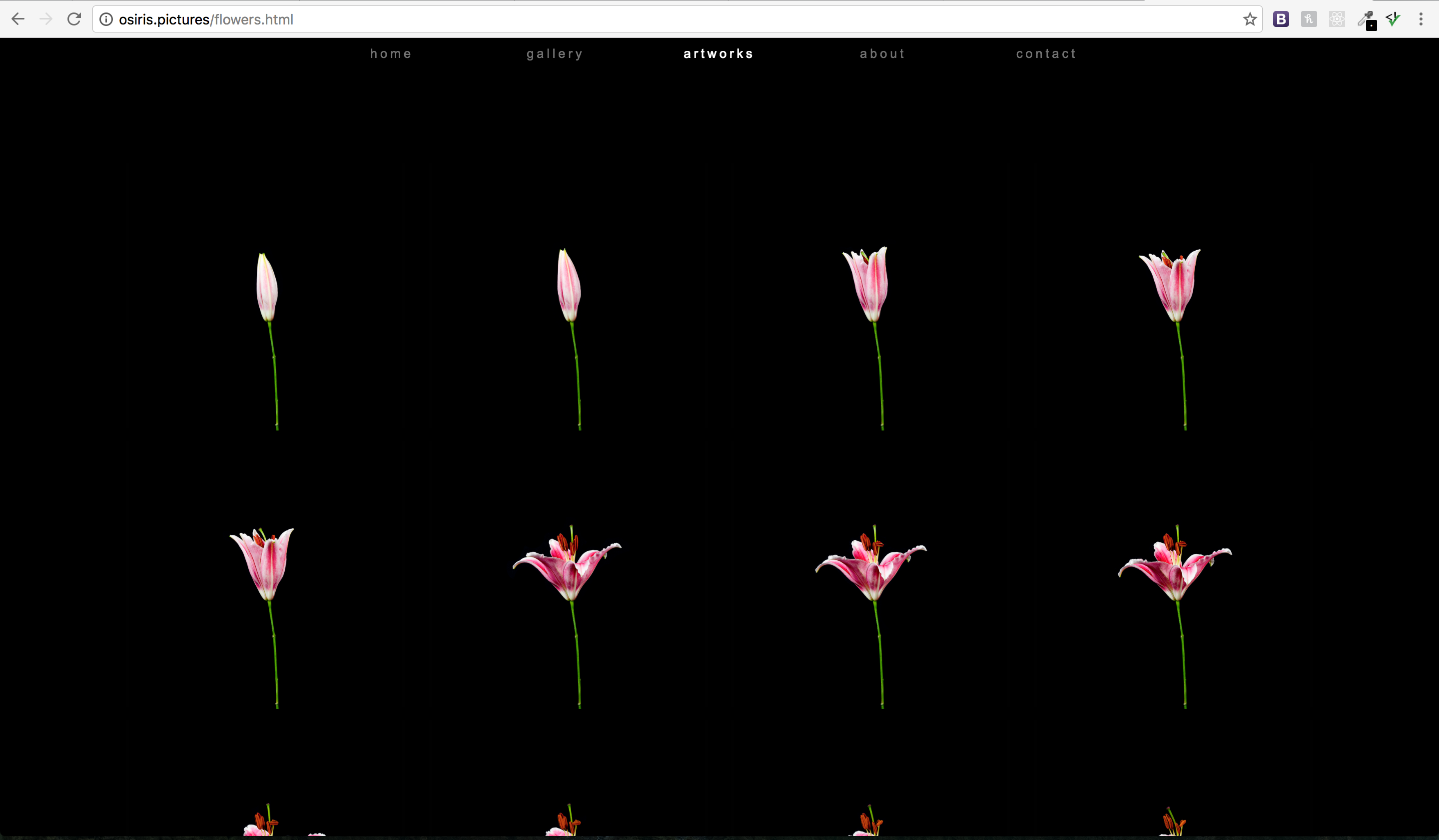Go to the home nav link
This screenshot has width=1439, height=840.
(391, 53)
